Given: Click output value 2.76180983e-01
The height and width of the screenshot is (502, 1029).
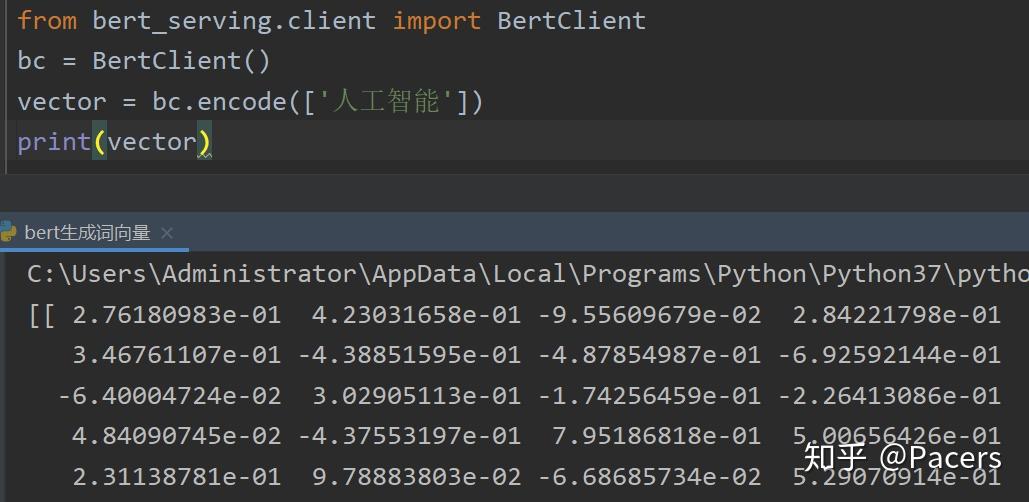Looking at the screenshot, I should click(176, 315).
